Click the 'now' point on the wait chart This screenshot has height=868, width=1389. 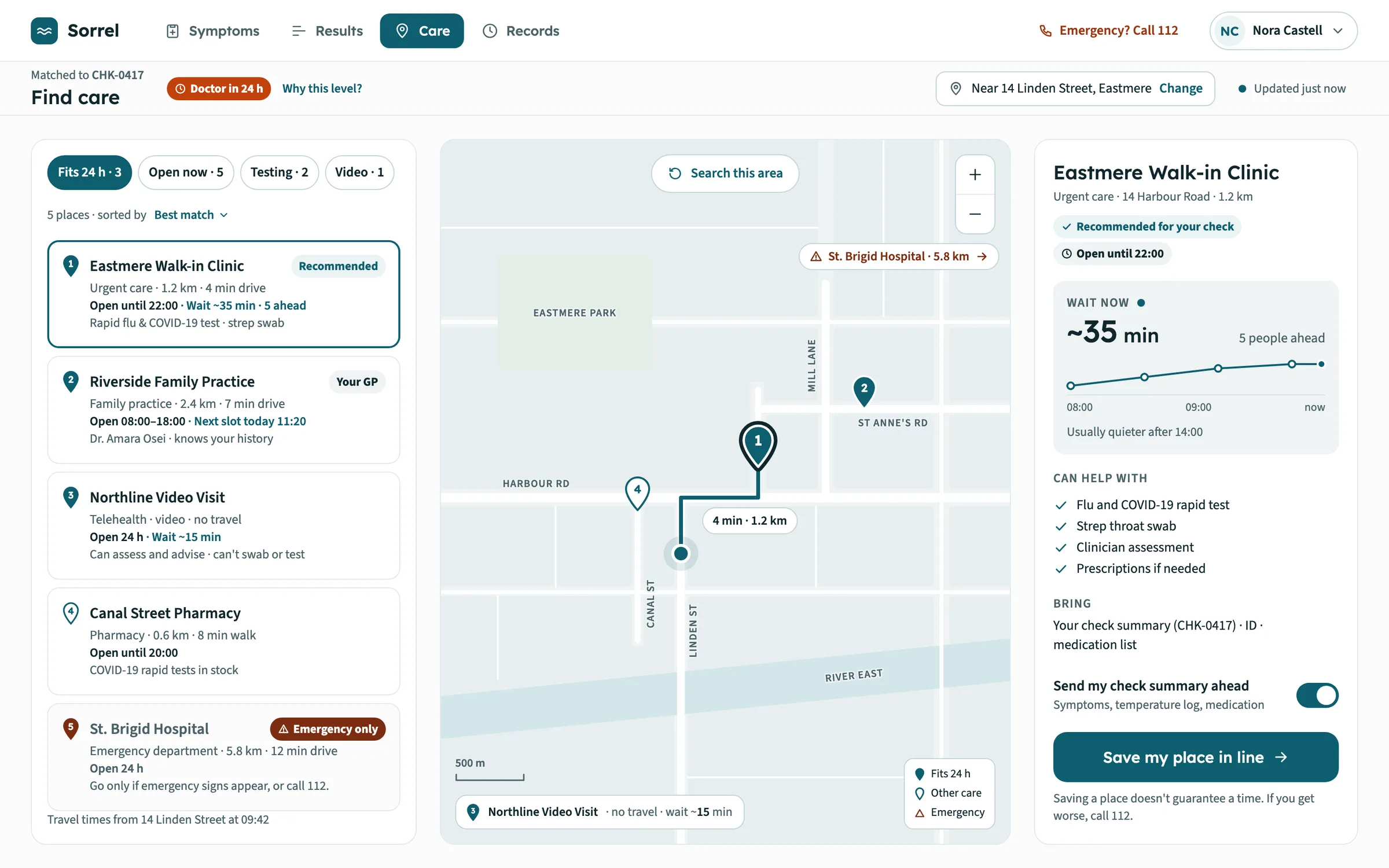click(x=1321, y=364)
